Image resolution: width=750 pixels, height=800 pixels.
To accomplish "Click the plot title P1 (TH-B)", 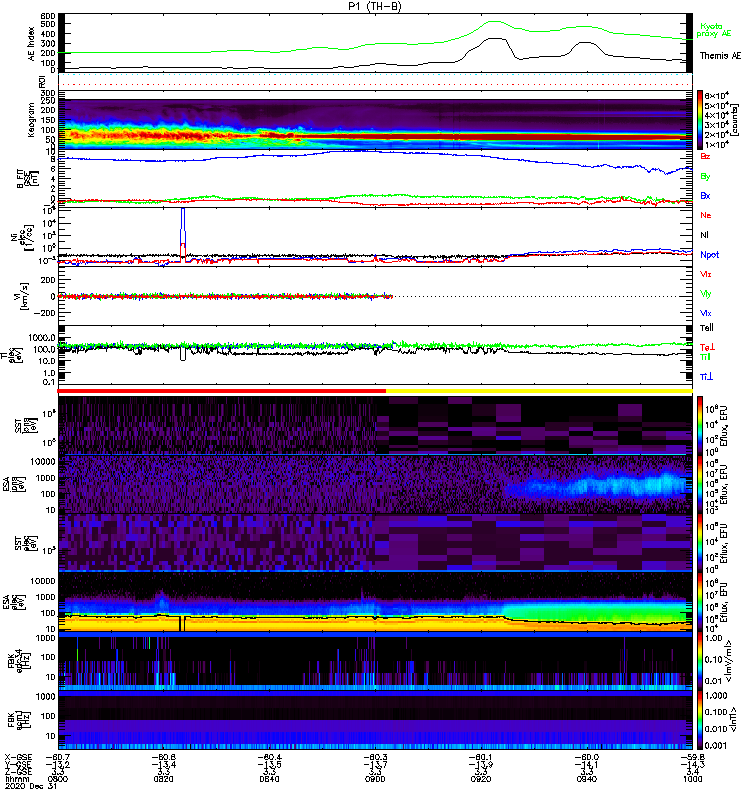I will coord(374,6).
